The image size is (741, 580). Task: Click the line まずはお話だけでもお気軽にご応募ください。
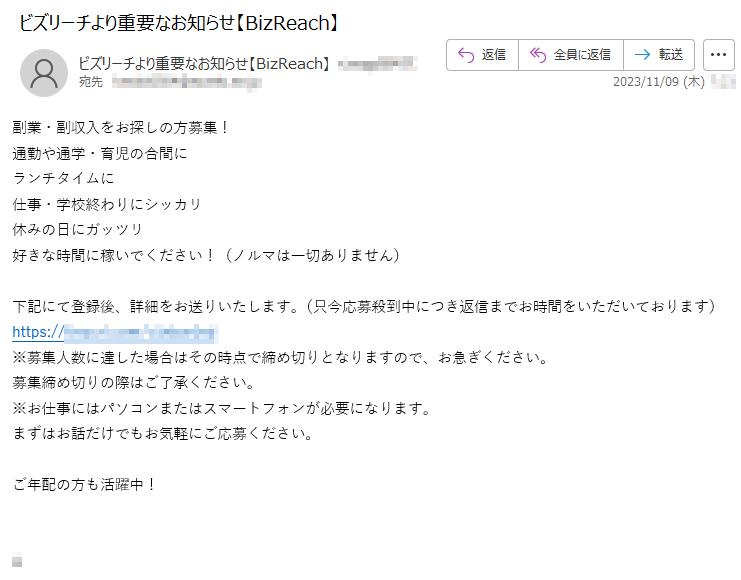click(x=163, y=433)
